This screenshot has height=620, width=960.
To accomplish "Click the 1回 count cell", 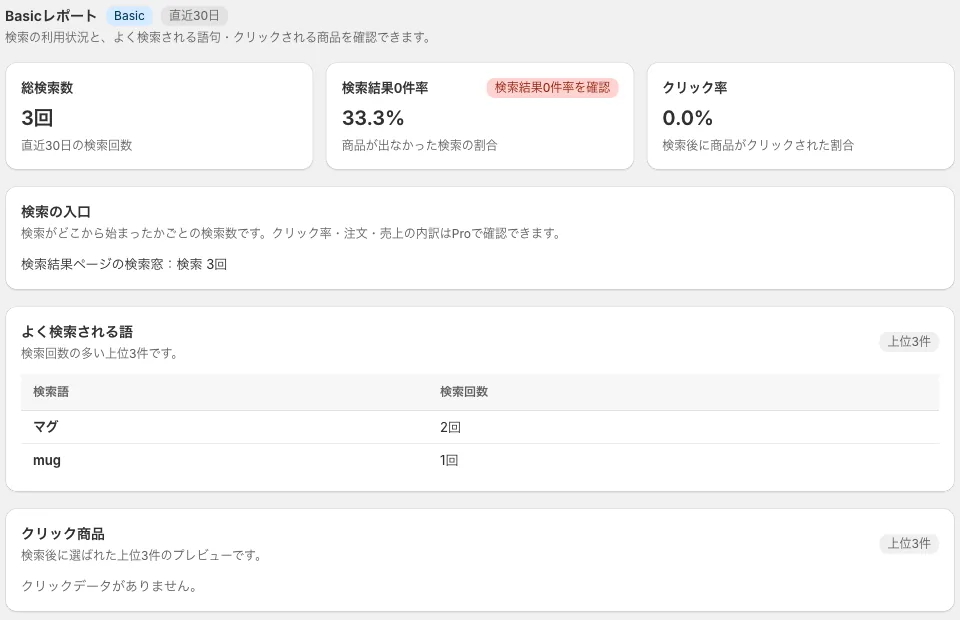I will click(449, 460).
